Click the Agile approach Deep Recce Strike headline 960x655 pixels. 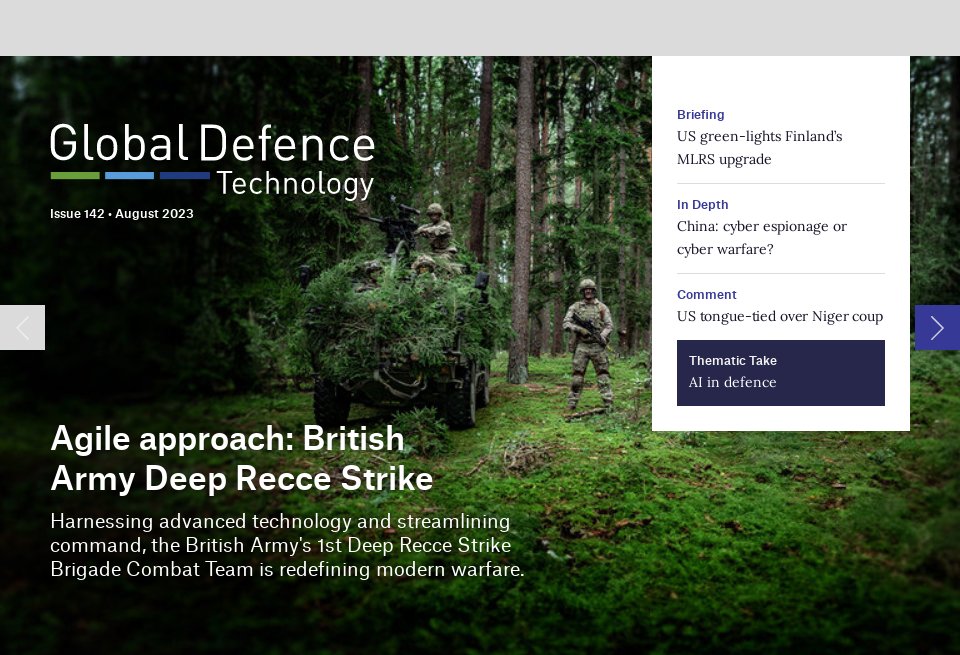[x=241, y=458]
